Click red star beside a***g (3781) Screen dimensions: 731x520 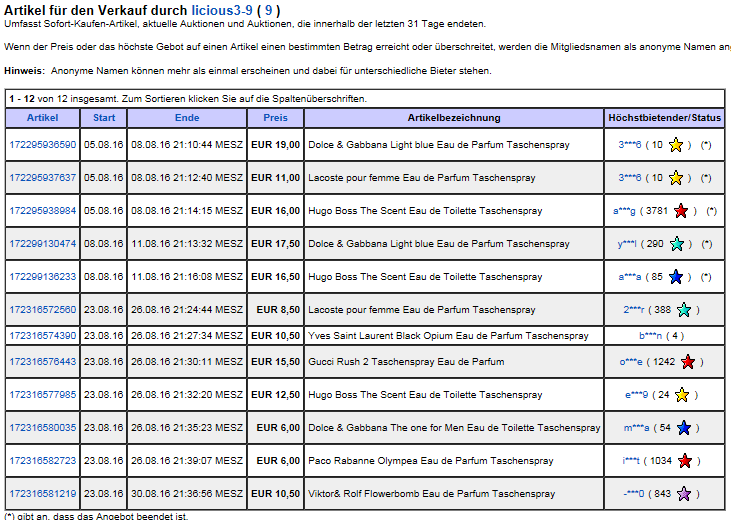tap(681, 211)
